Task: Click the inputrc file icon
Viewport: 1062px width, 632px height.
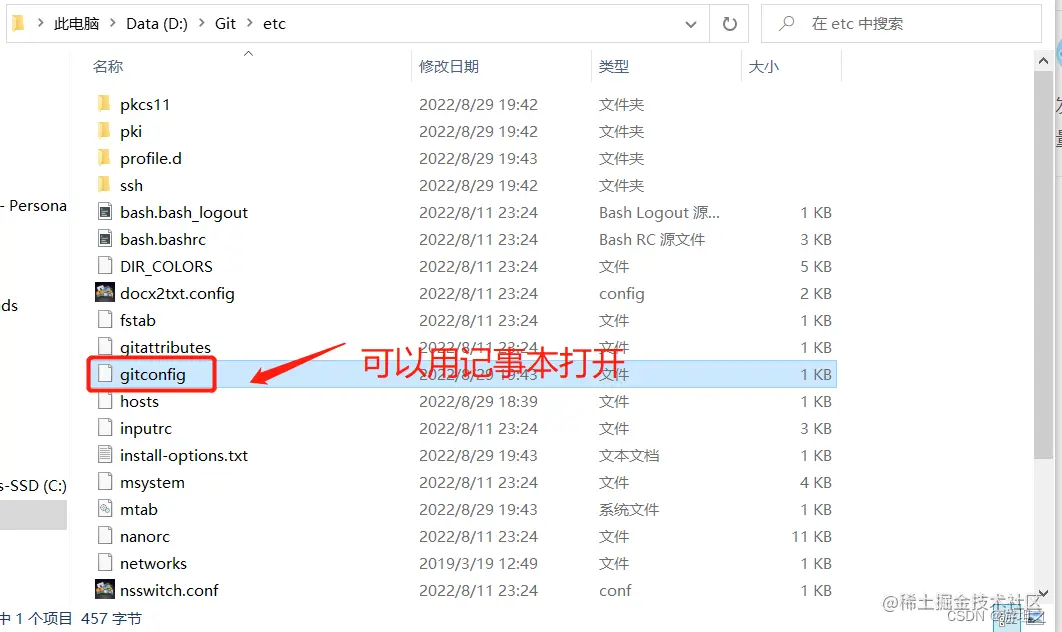Action: pyautogui.click(x=104, y=427)
